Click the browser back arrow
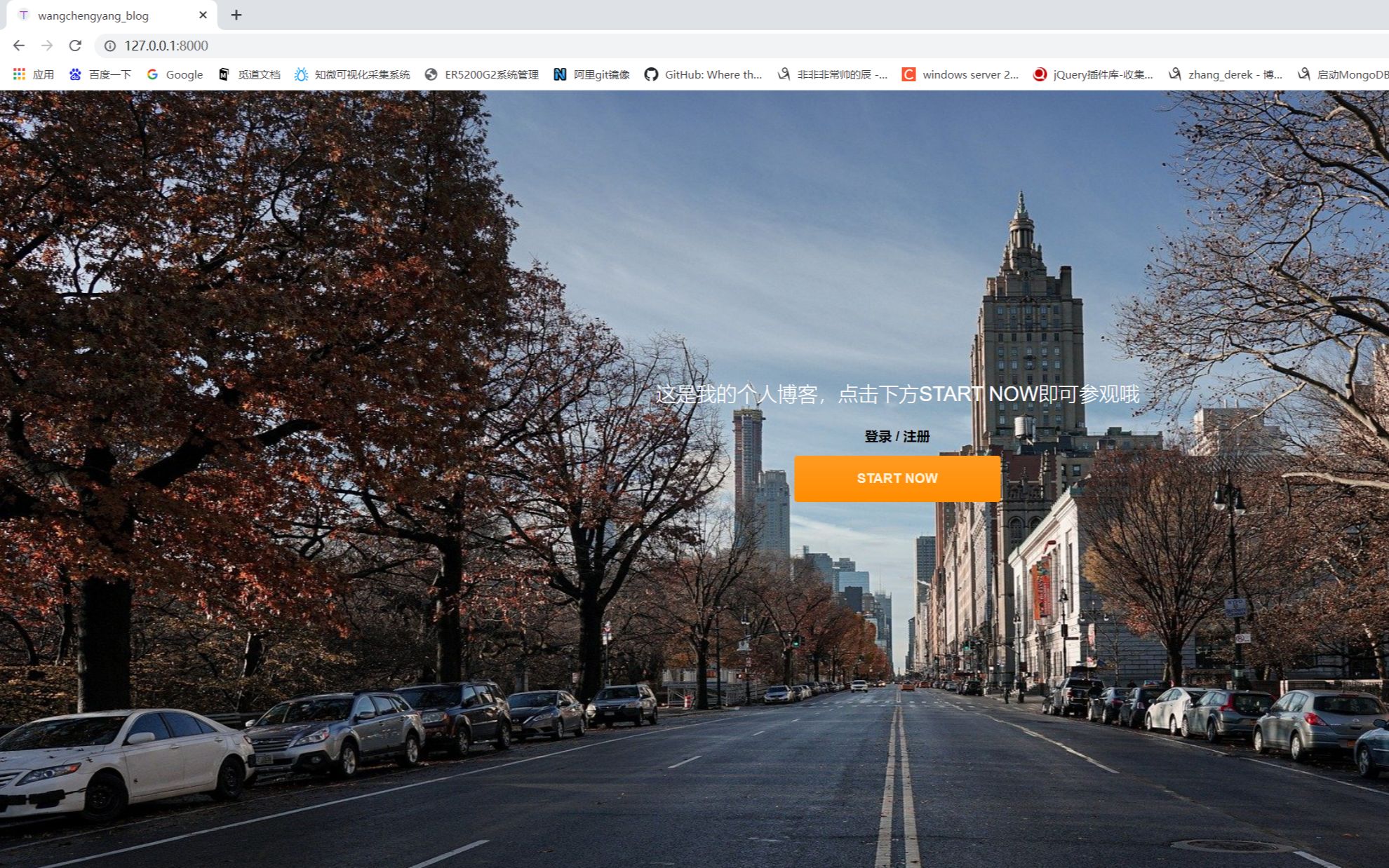Viewport: 1389px width, 868px height. coord(19,46)
